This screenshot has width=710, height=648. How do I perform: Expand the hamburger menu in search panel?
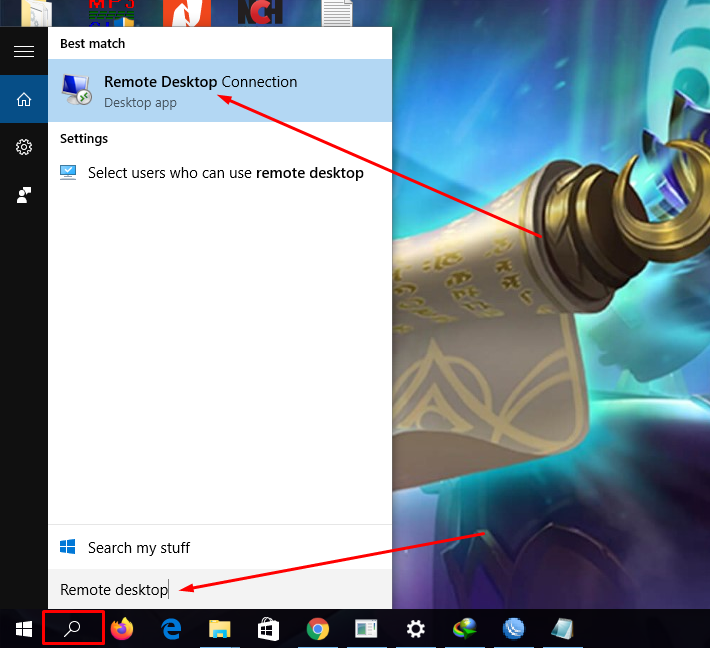tap(24, 52)
